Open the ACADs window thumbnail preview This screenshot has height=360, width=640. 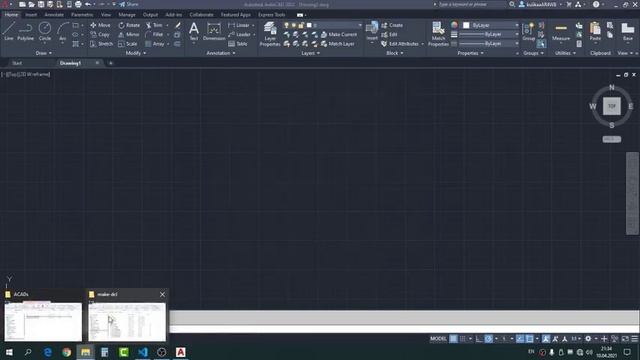[x=43, y=322]
